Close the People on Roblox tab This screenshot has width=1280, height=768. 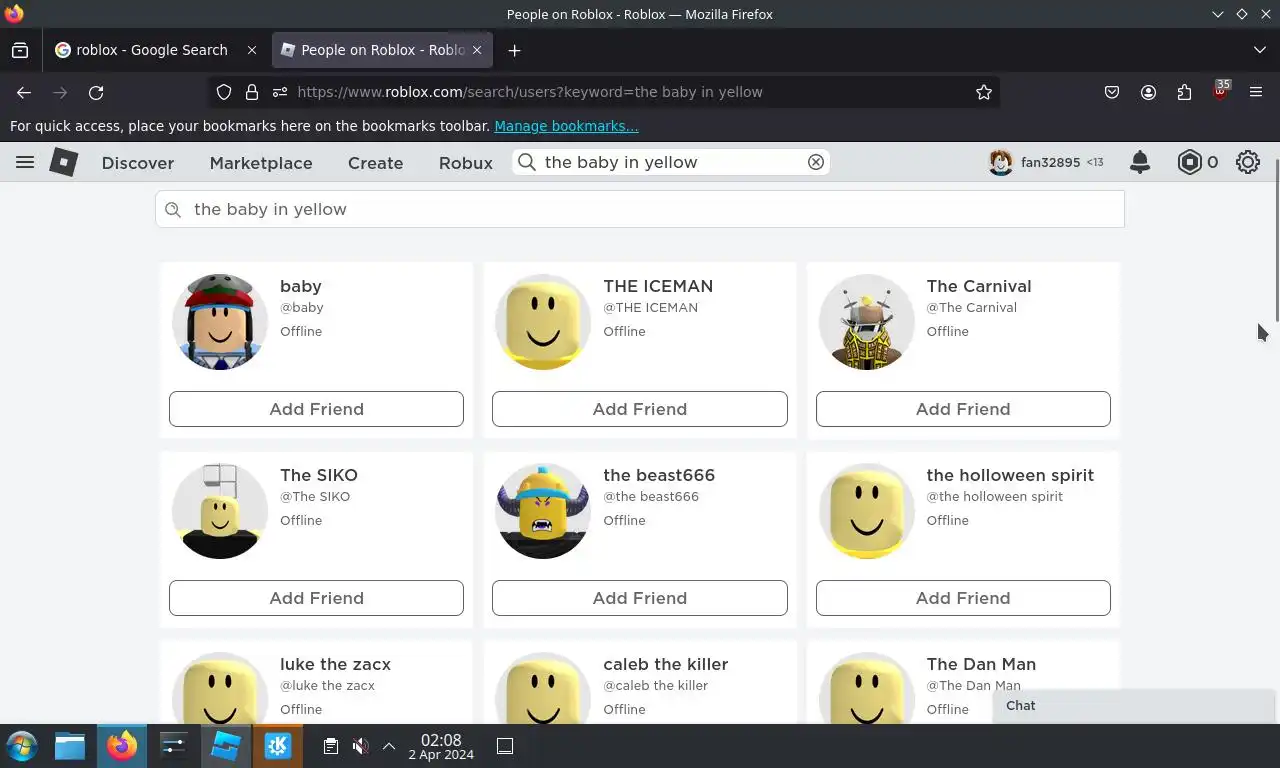coord(477,50)
